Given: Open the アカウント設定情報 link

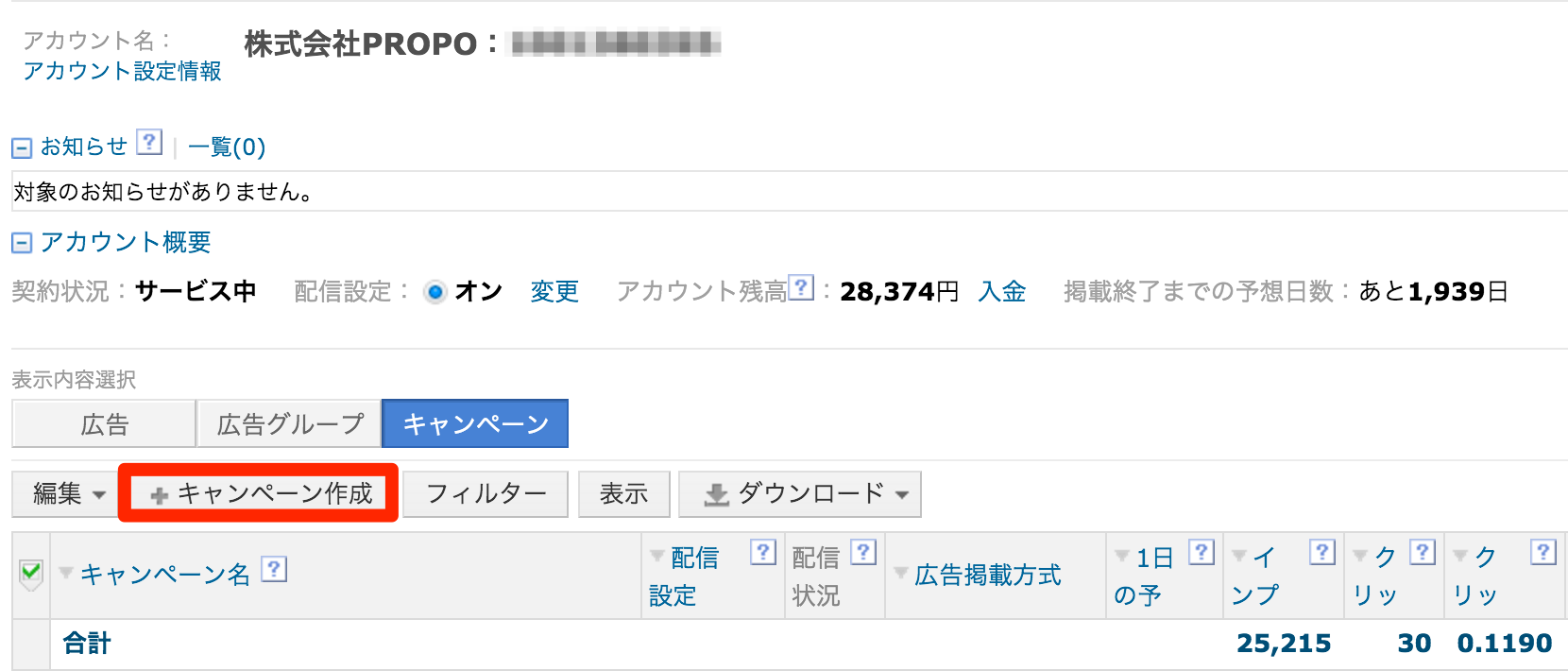Looking at the screenshot, I should pos(122,72).
